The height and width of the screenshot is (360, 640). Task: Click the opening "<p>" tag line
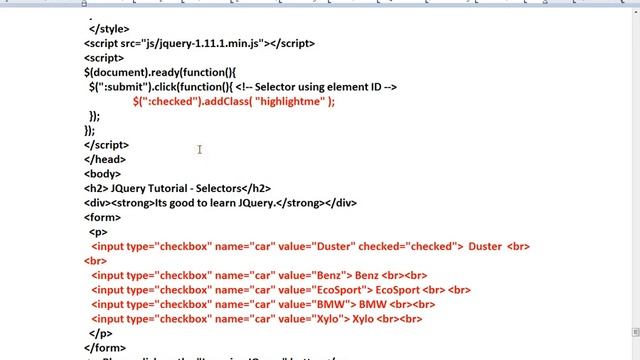(x=98, y=232)
